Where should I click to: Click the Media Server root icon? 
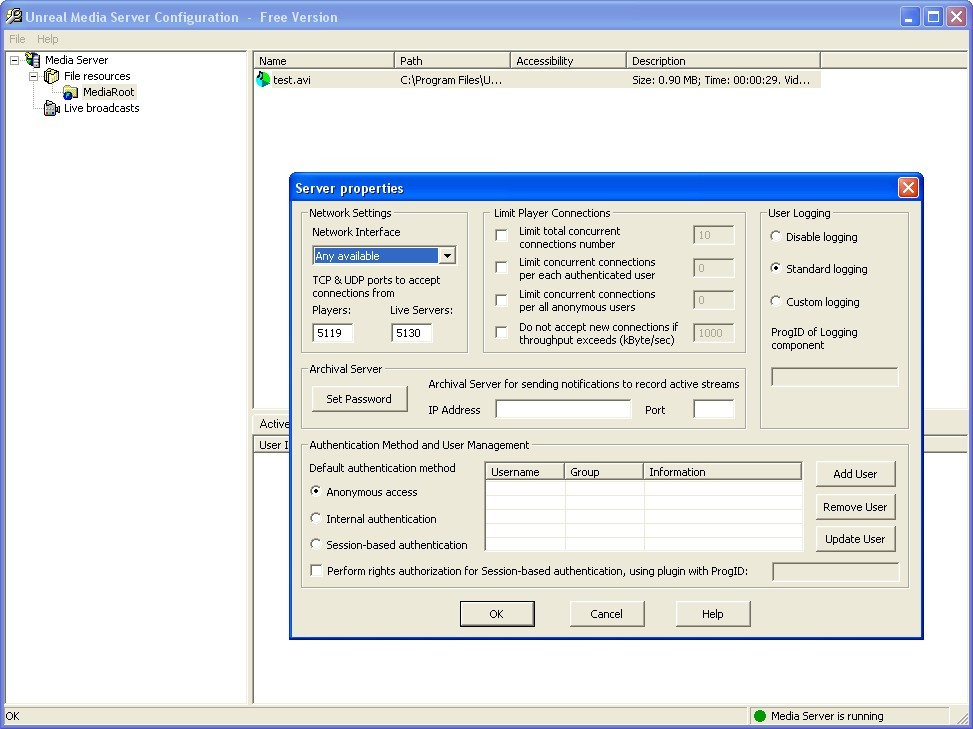34,60
